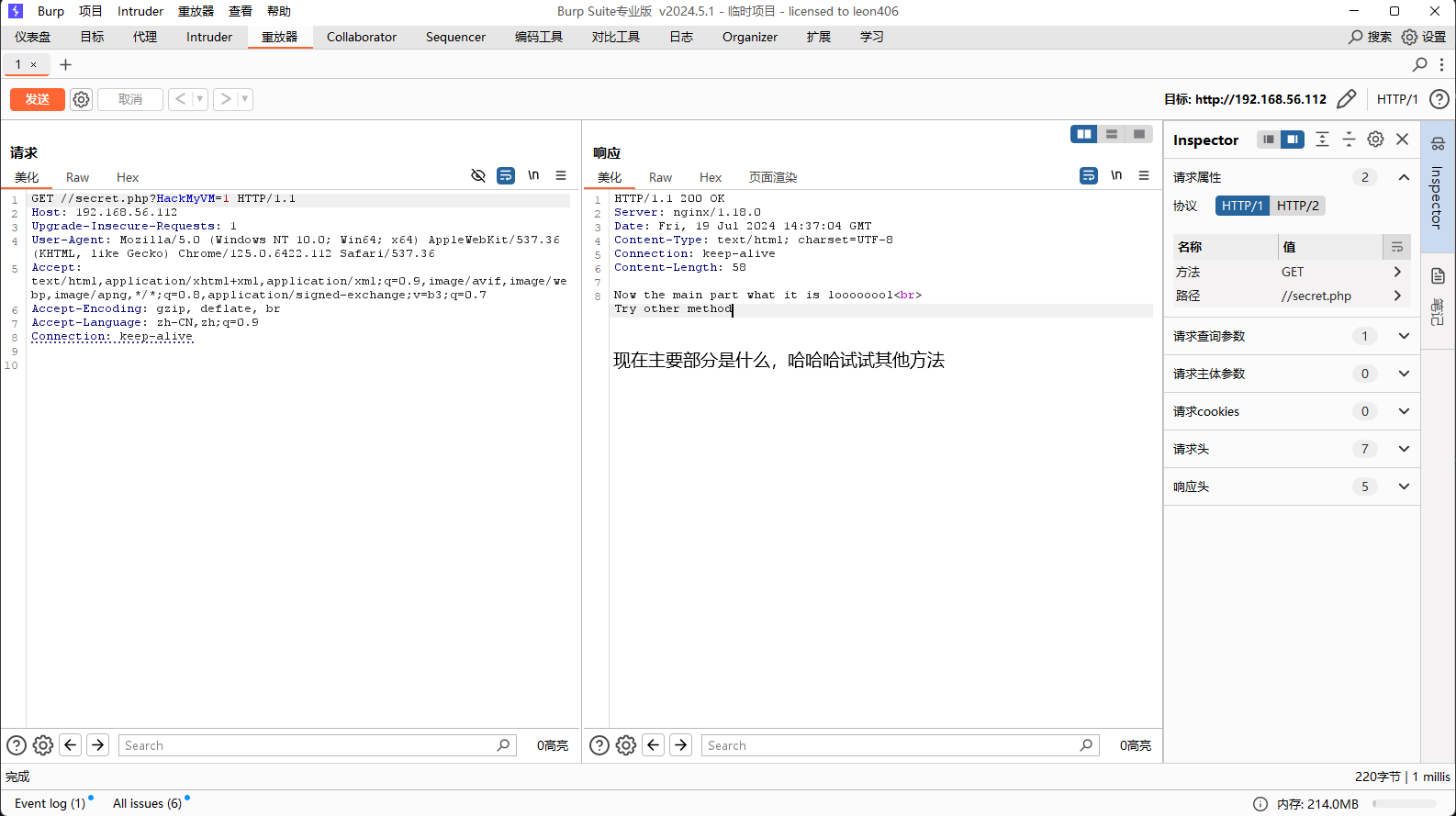Screen dimensions: 1456x816
Task: Open response panel hamburger menu
Action: (x=1144, y=175)
